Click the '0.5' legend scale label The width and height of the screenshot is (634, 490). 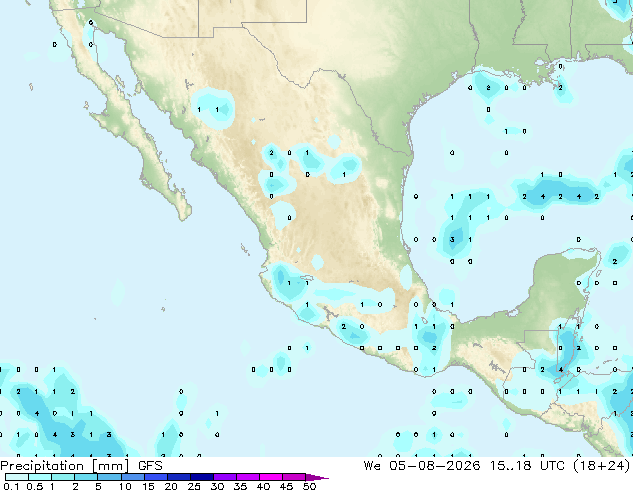tap(34, 486)
